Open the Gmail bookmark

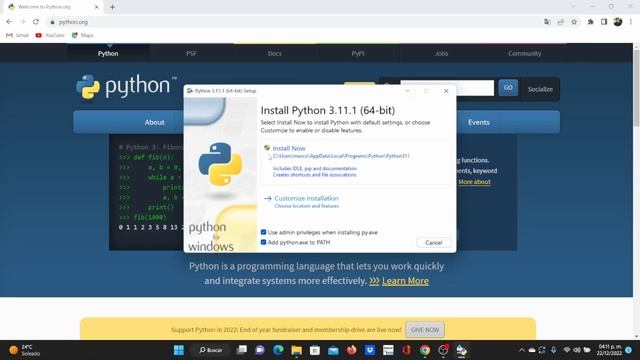click(x=17, y=36)
